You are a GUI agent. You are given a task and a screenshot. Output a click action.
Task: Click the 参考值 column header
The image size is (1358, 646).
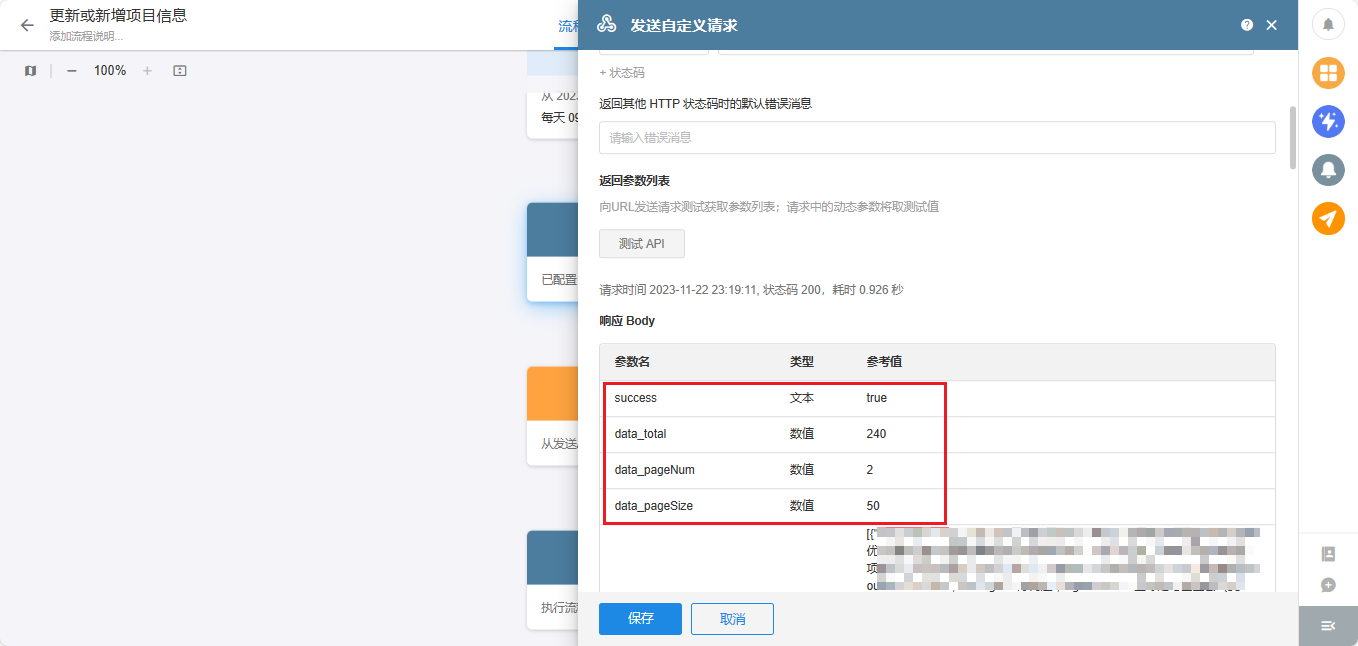tap(884, 362)
